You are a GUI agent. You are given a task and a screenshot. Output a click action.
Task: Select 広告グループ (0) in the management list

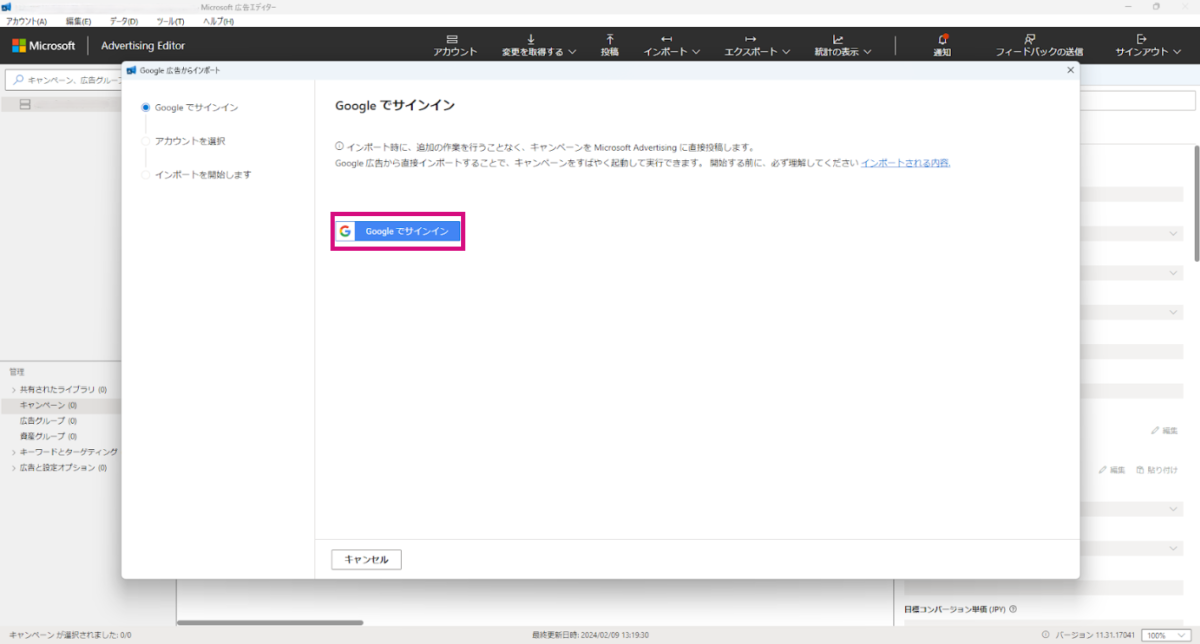pyautogui.click(x=49, y=421)
